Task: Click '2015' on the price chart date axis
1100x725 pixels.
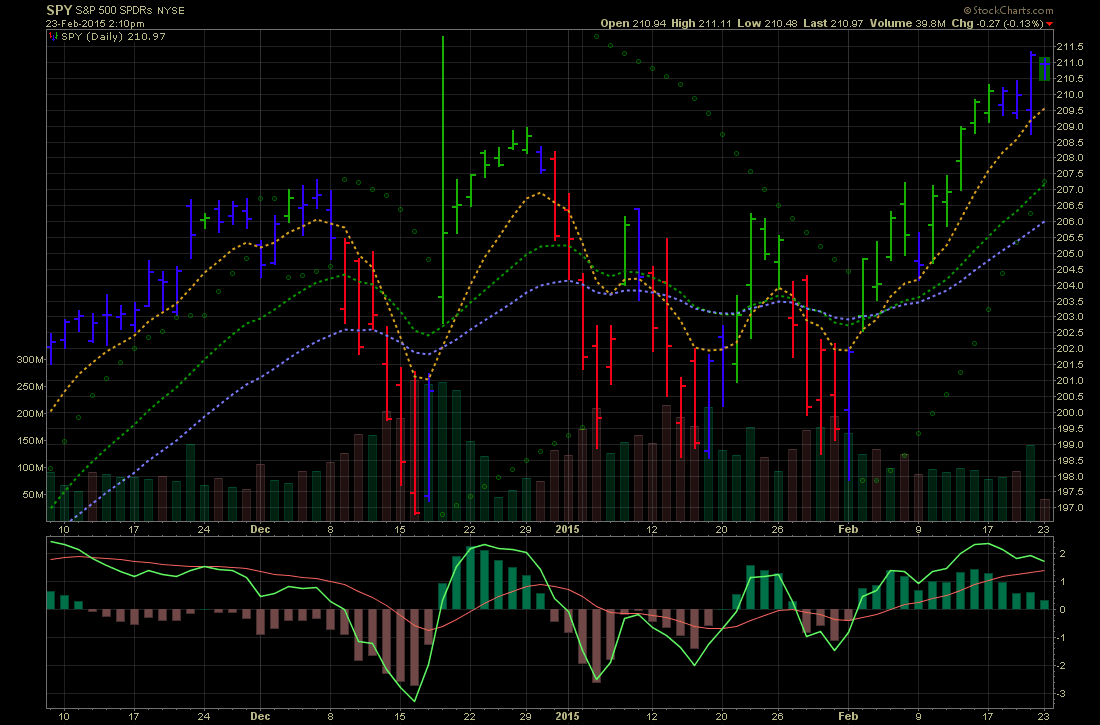Action: click(x=568, y=529)
